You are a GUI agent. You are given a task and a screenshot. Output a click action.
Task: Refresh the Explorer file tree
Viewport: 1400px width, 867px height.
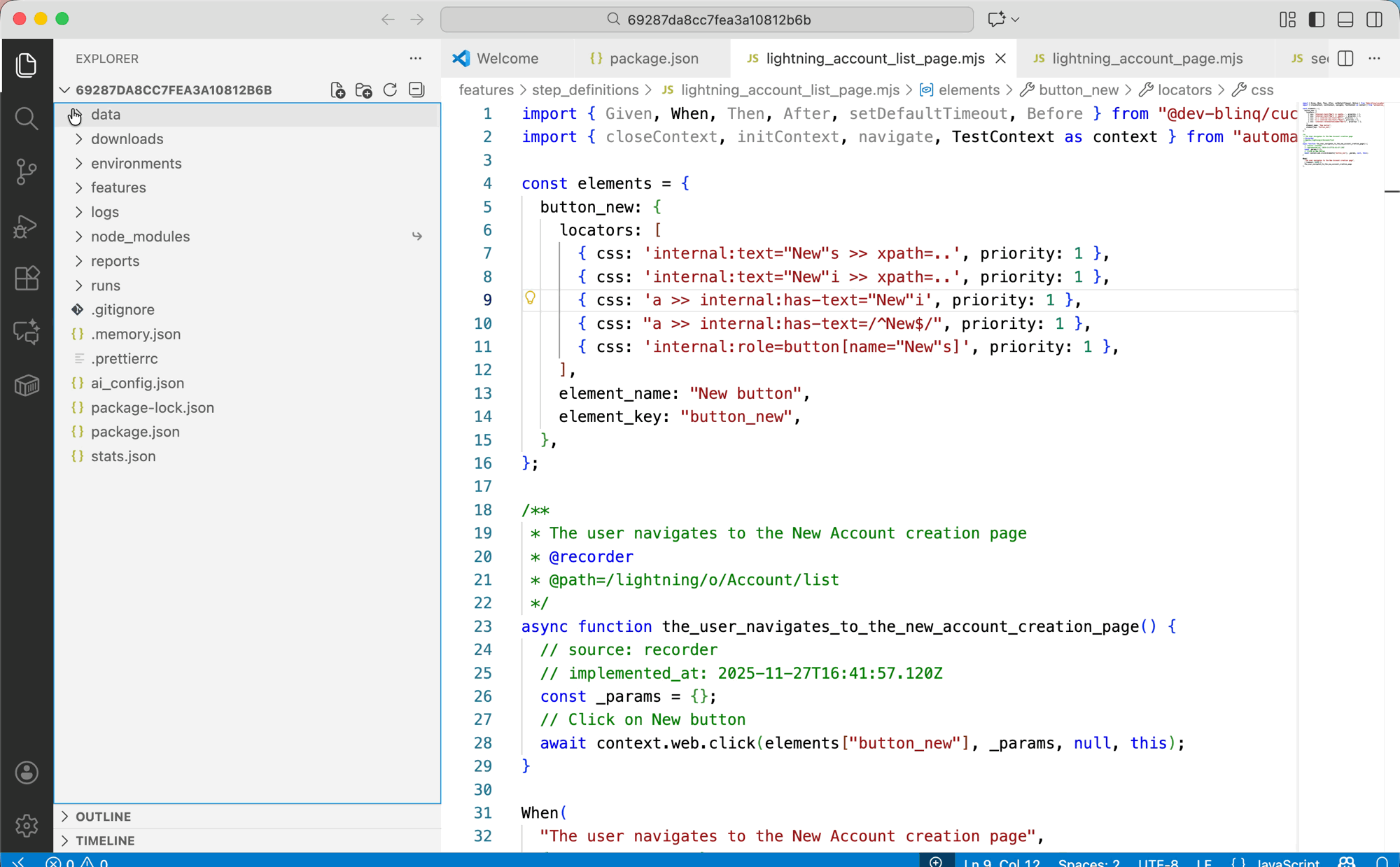click(x=391, y=90)
